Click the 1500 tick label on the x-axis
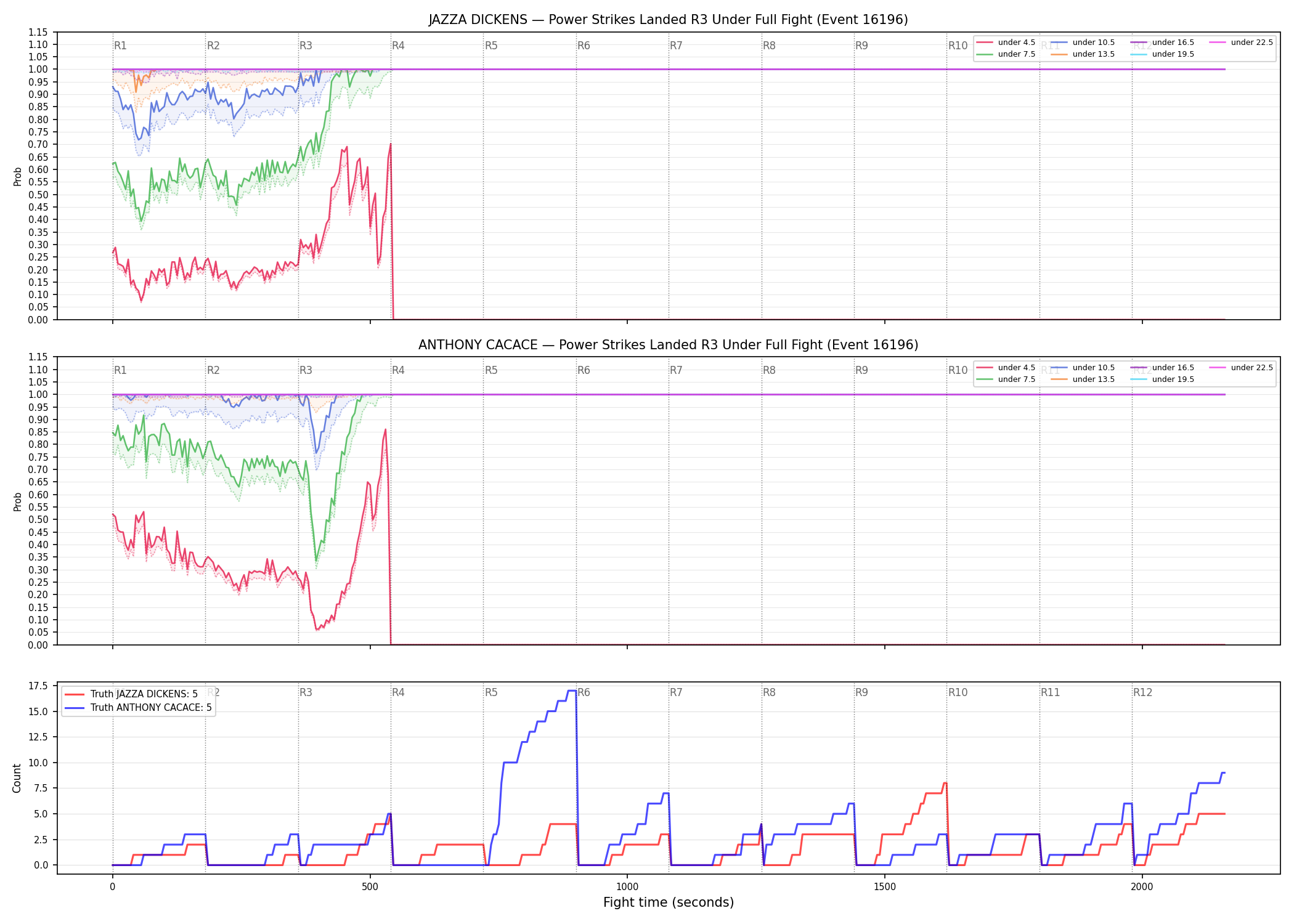Viewport: 1294px width, 924px height. coord(885,887)
